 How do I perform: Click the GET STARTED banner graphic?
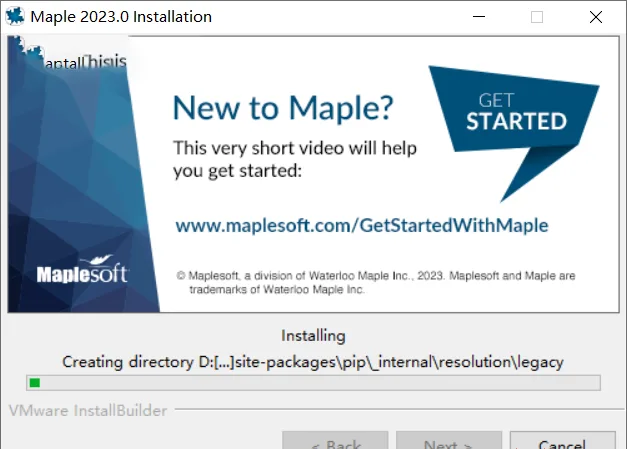pos(514,133)
